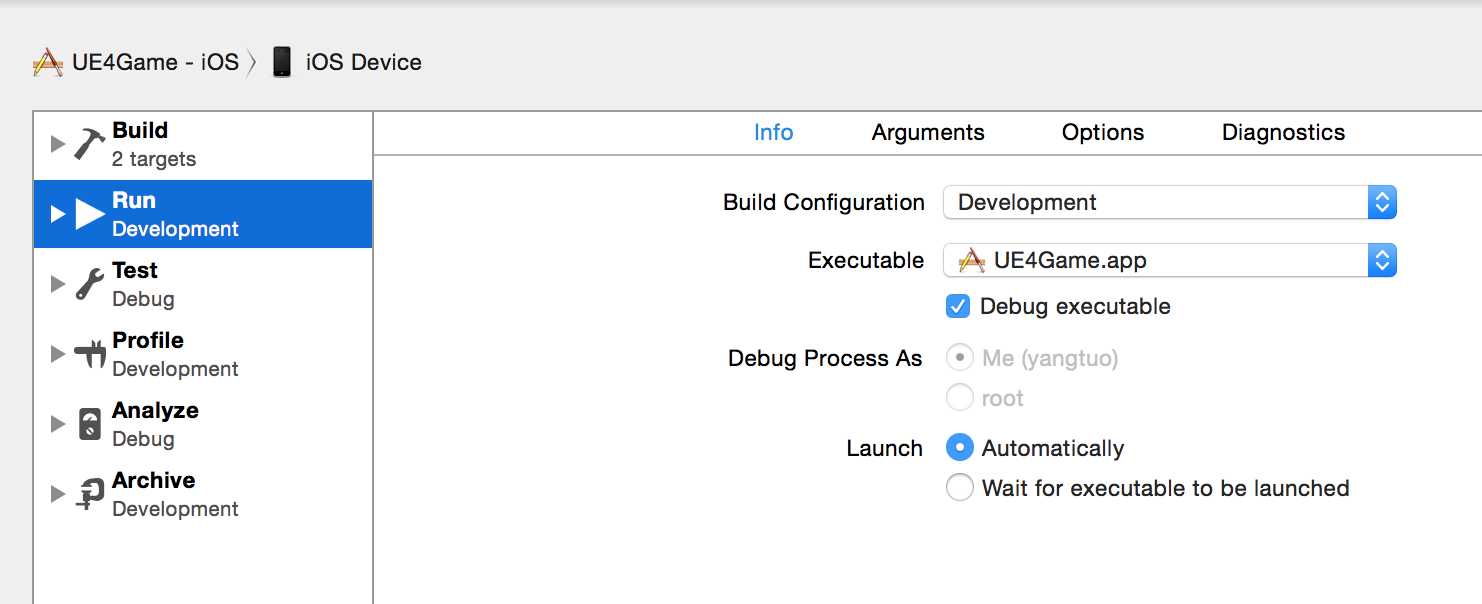Select the 'Me (yangtuo)' radio button
This screenshot has width=1482, height=604.
959,358
